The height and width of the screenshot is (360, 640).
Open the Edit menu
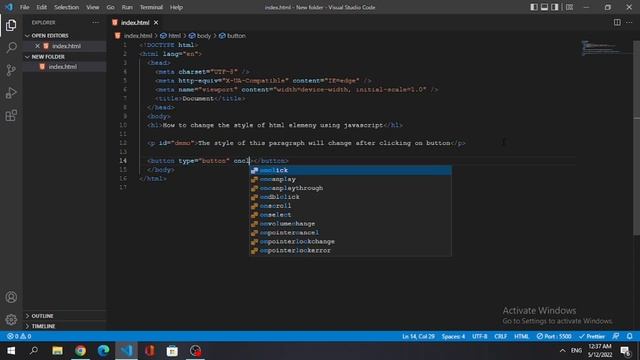(41, 7)
